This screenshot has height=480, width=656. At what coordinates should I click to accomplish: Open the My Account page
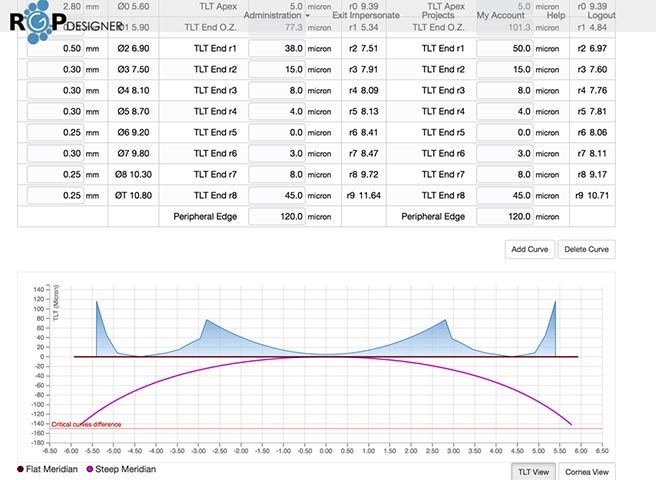[x=501, y=16]
